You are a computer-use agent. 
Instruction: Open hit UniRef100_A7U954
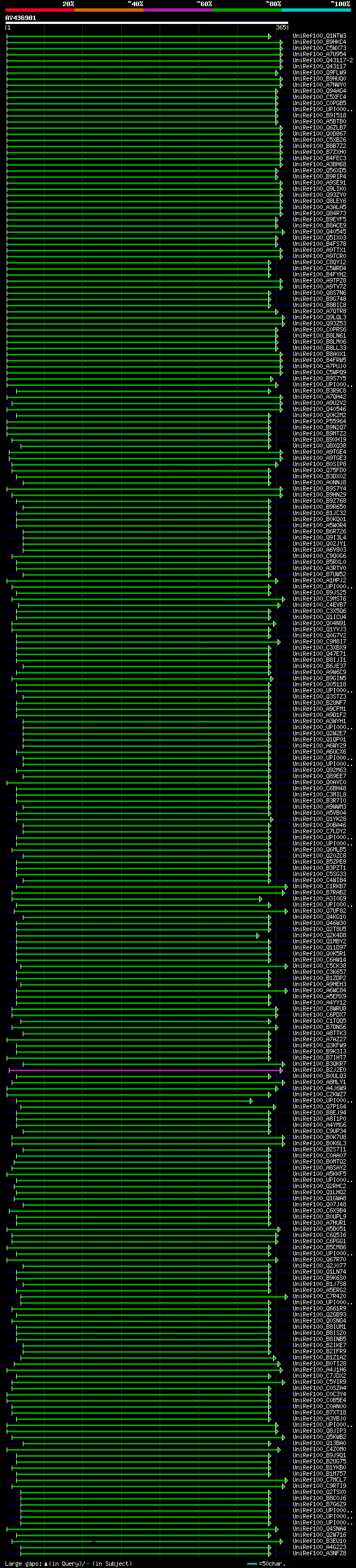[319, 54]
